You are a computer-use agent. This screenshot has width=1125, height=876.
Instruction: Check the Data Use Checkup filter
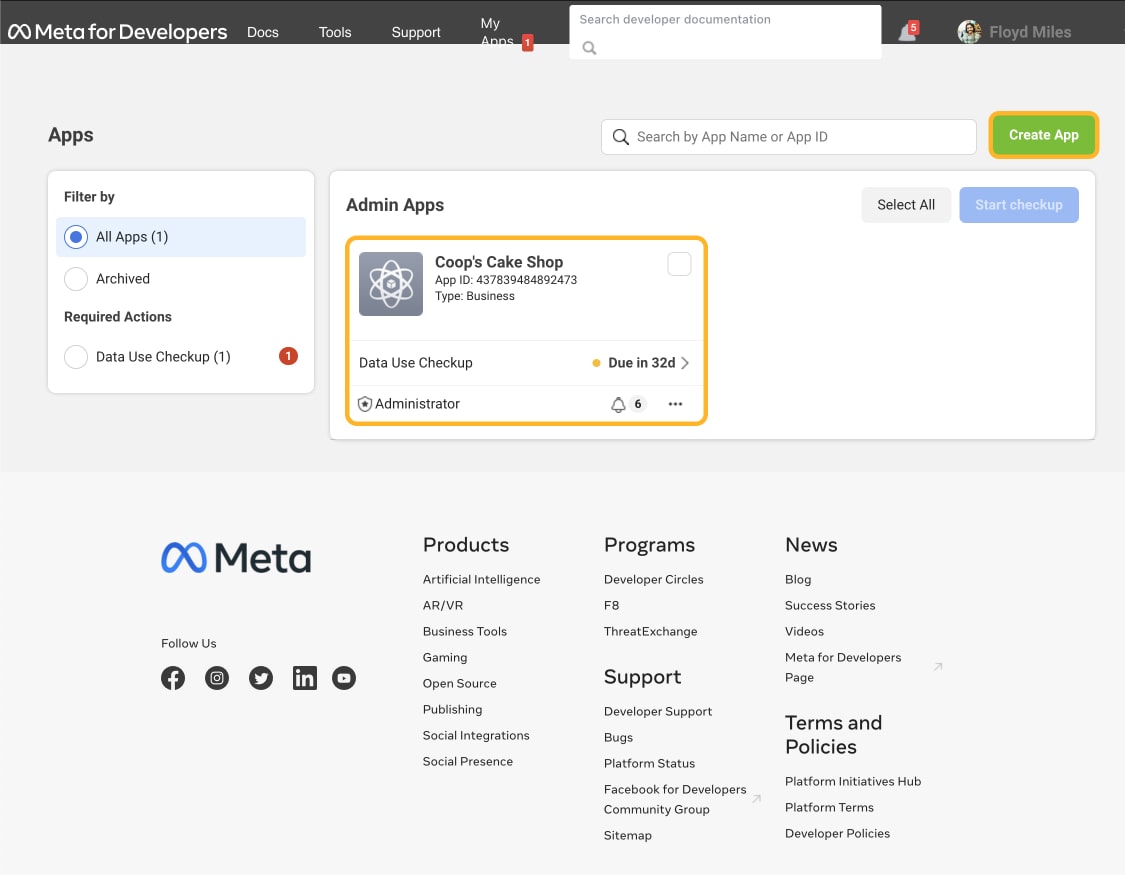pyautogui.click(x=75, y=356)
